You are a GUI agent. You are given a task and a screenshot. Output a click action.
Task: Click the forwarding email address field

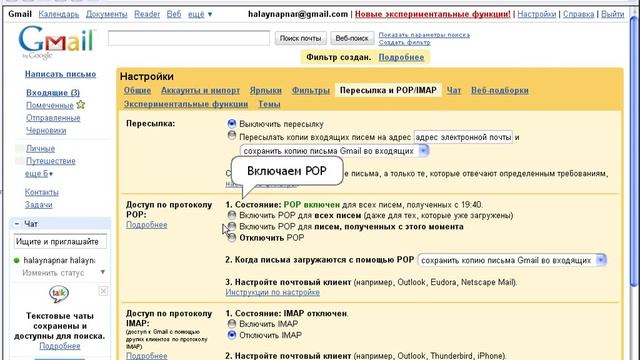[463, 137]
